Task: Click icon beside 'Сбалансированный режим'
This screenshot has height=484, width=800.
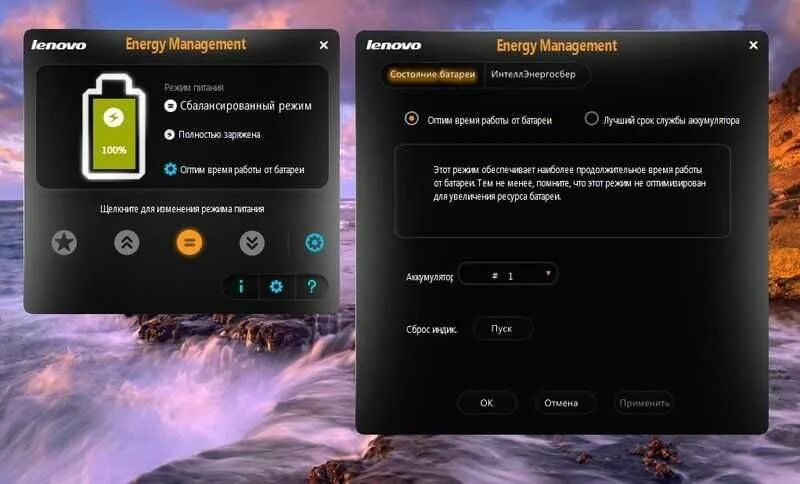Action: 170,106
